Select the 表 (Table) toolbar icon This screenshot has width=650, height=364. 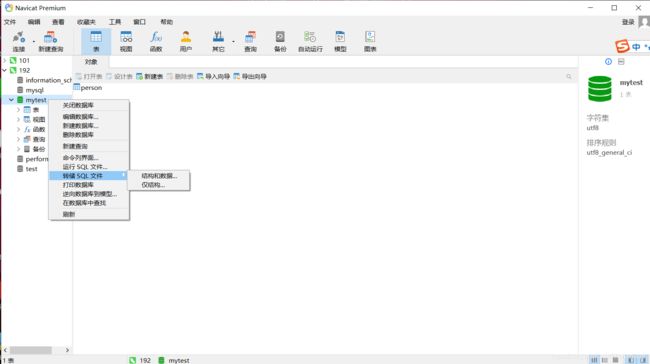click(96, 41)
